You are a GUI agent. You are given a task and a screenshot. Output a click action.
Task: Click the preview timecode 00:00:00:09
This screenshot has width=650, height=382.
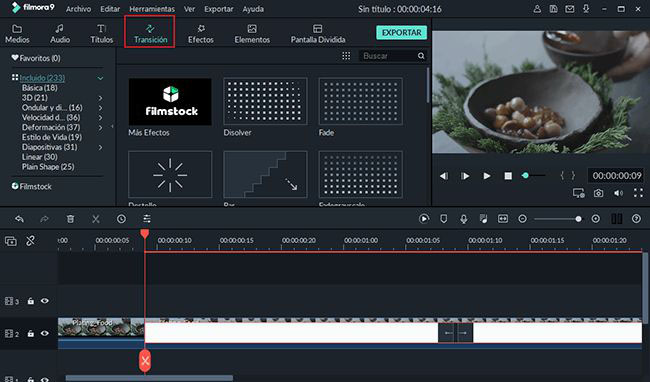(617, 176)
